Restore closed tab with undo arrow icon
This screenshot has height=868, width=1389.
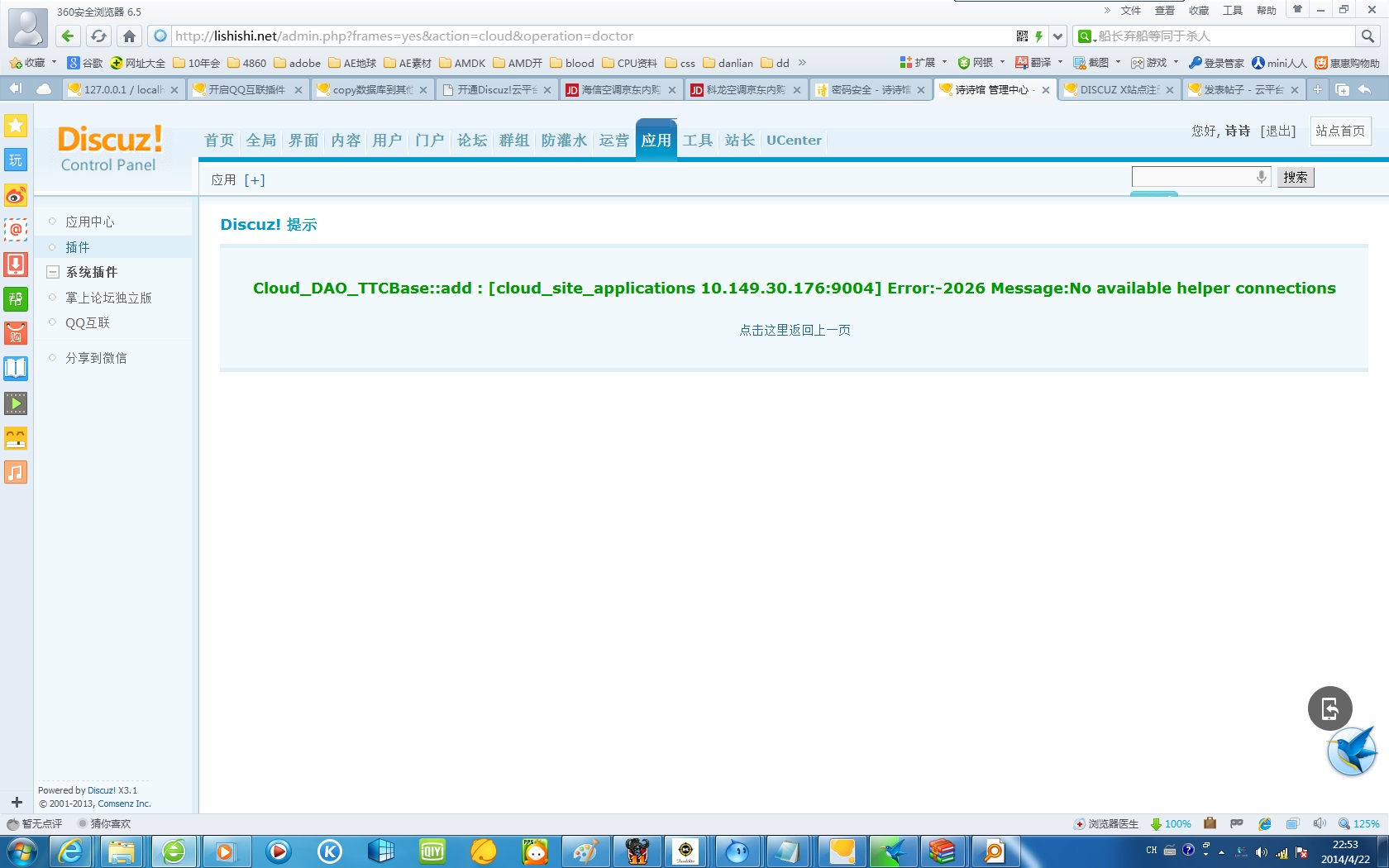coord(1364,89)
